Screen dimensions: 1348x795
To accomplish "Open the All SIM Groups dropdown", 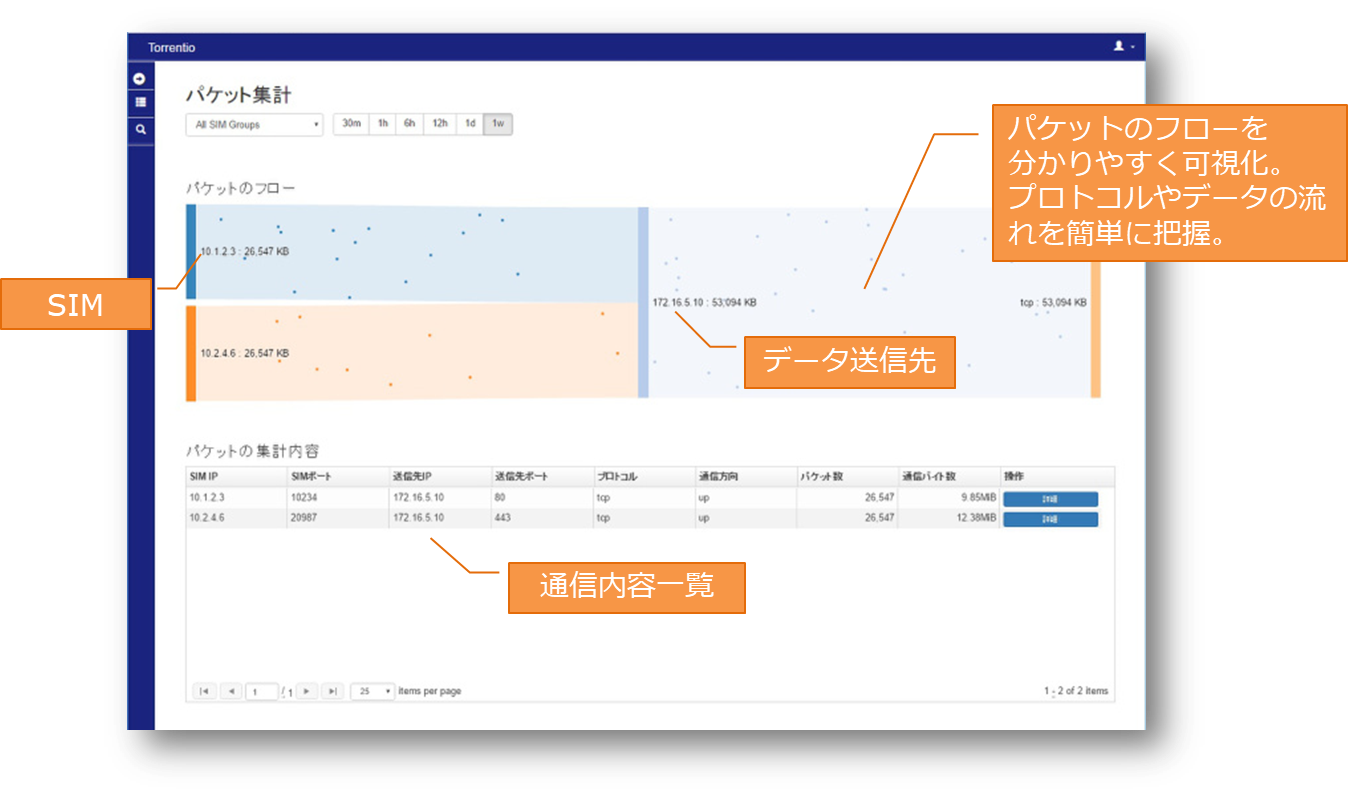I will [x=254, y=125].
